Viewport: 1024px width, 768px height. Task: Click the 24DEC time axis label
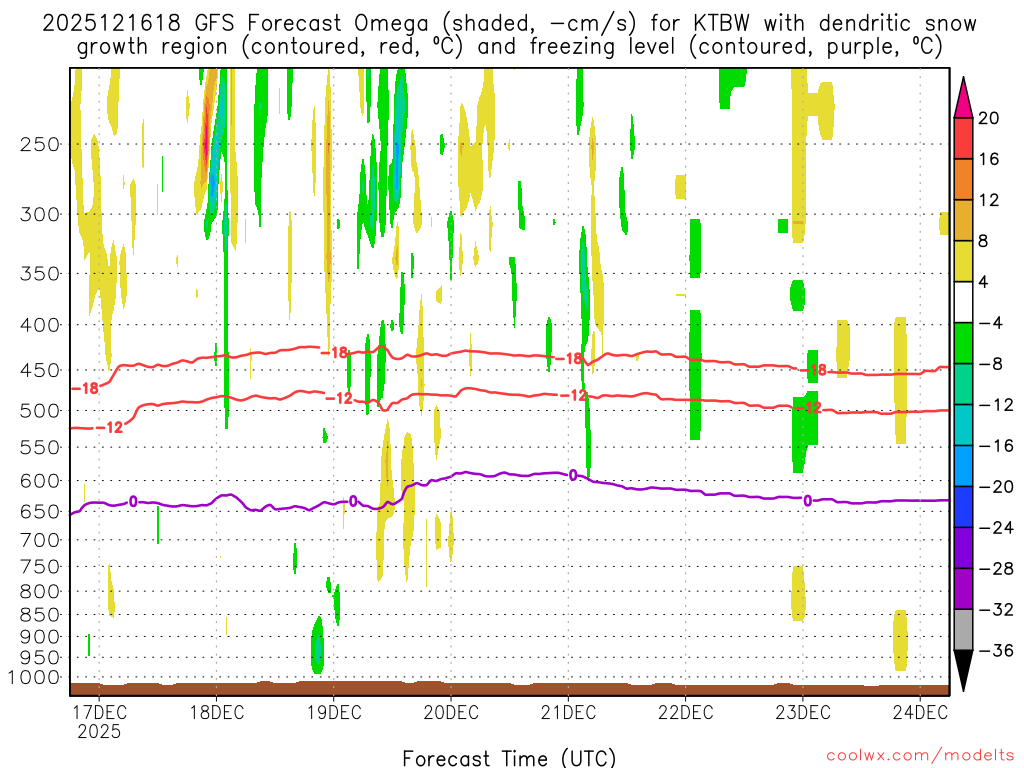920,712
